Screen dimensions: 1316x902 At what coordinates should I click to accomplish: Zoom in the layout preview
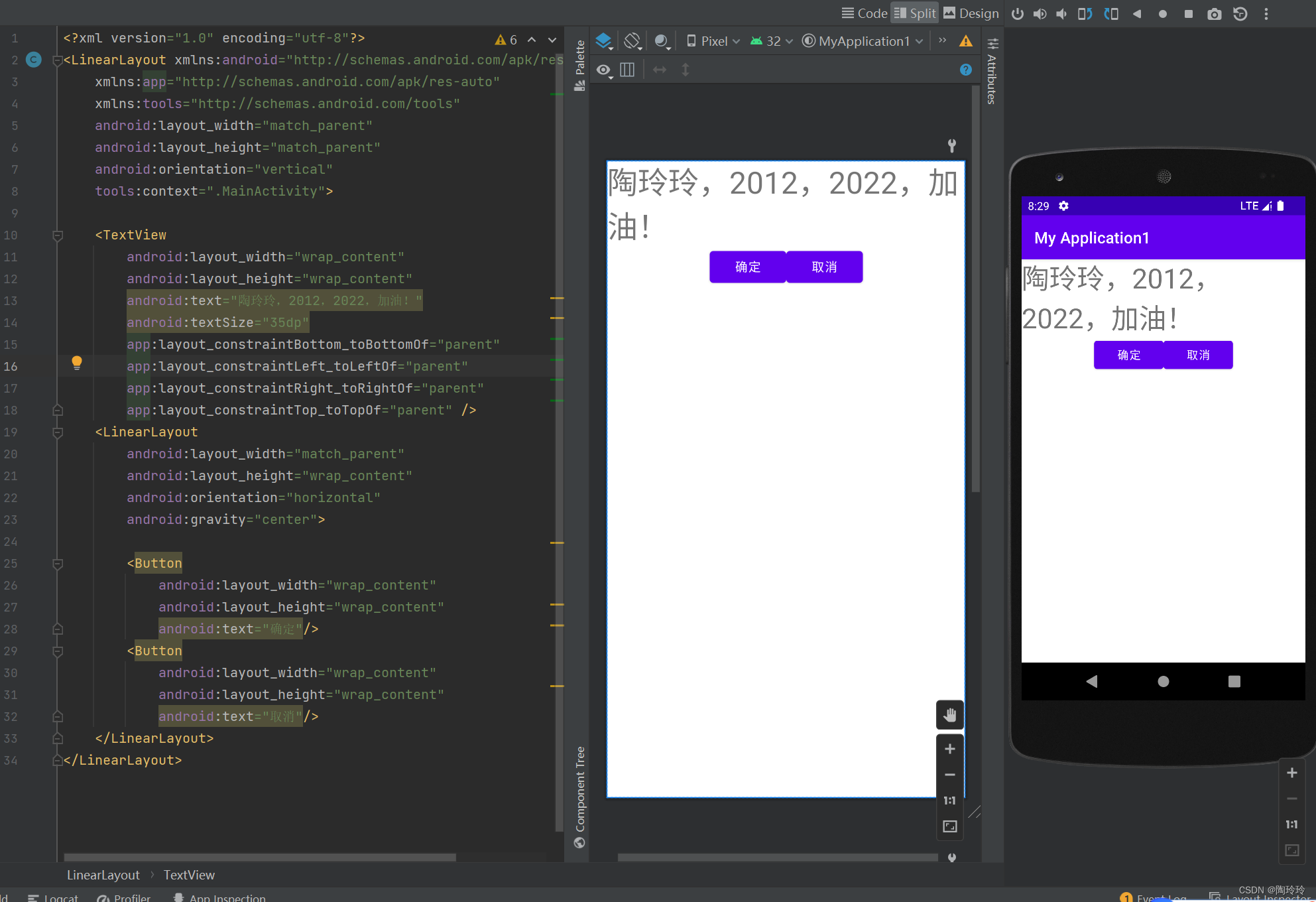pyautogui.click(x=949, y=749)
